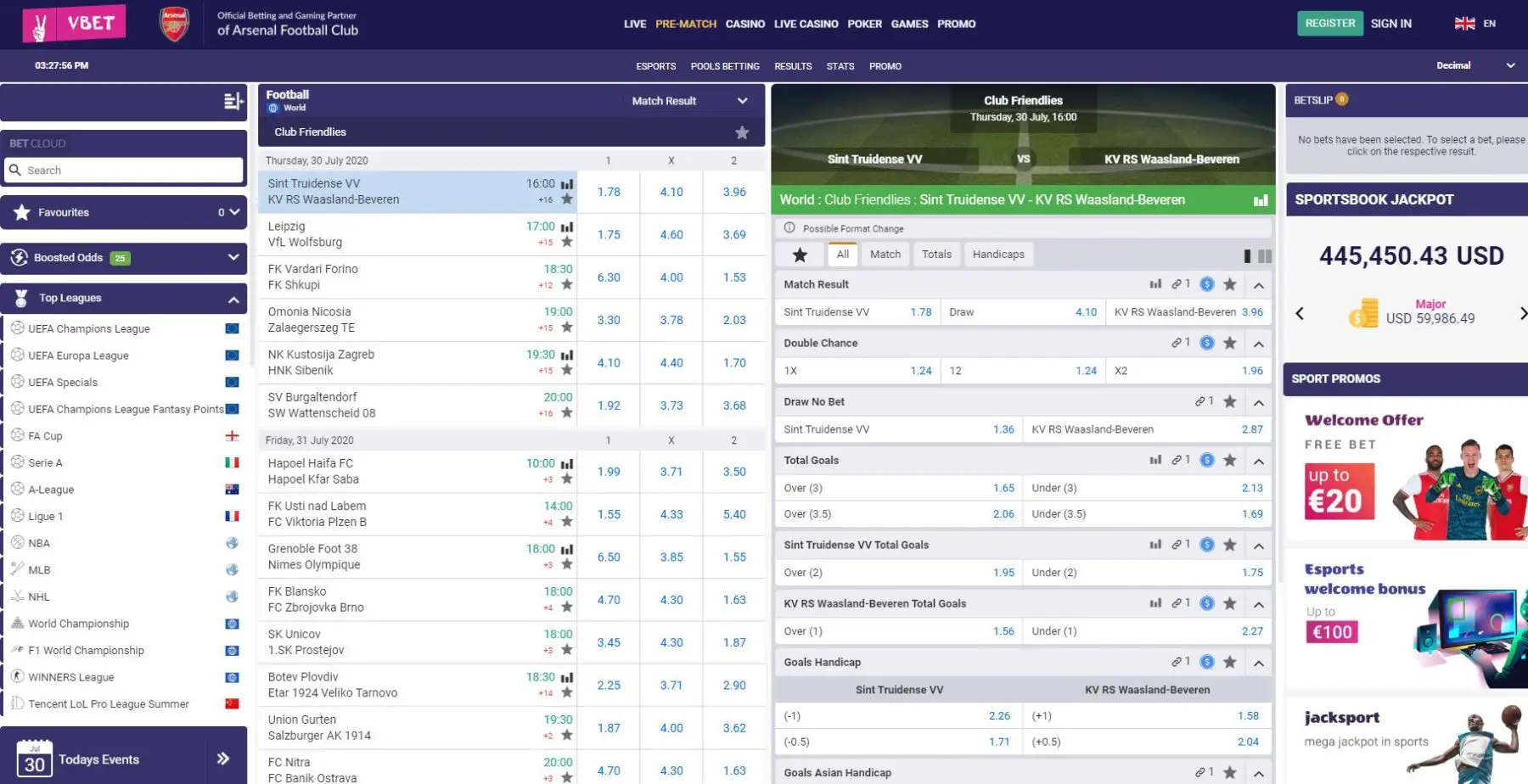This screenshot has width=1528, height=784.
Task: Favourite the SV Burgaltendorf match star
Action: tap(567, 413)
